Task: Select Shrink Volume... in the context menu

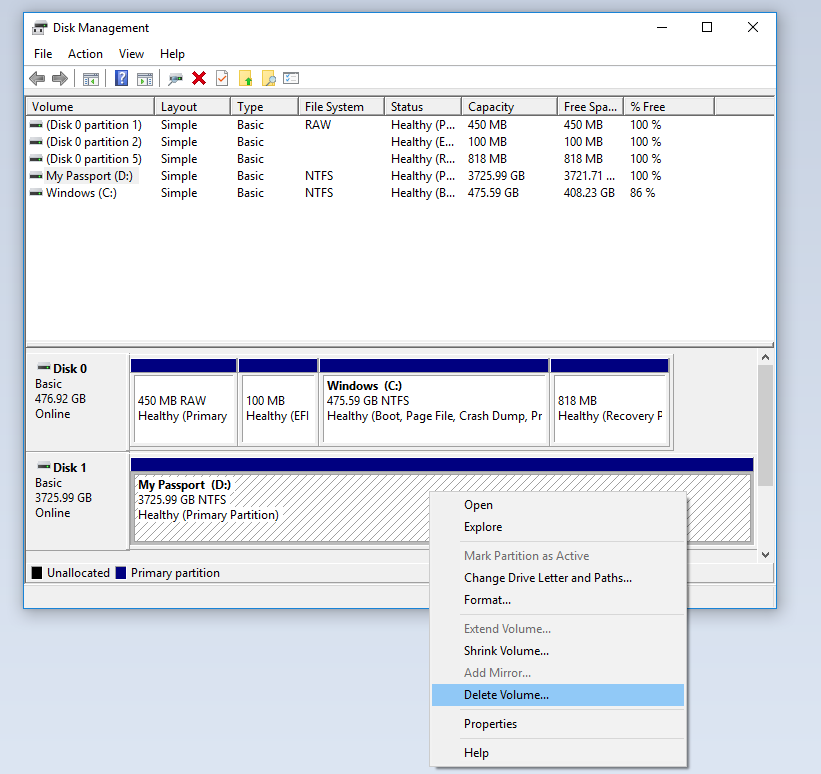Action: (558, 650)
